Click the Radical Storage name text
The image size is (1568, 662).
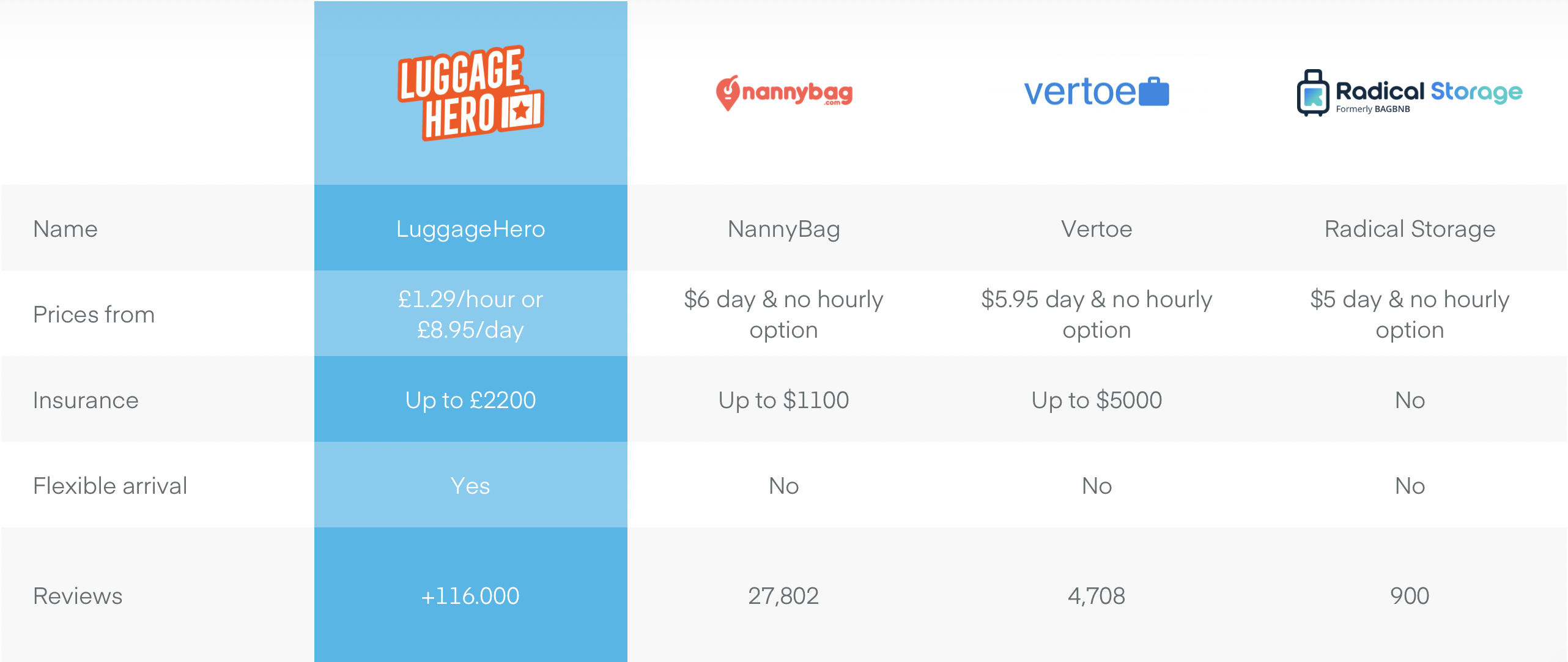point(1410,229)
